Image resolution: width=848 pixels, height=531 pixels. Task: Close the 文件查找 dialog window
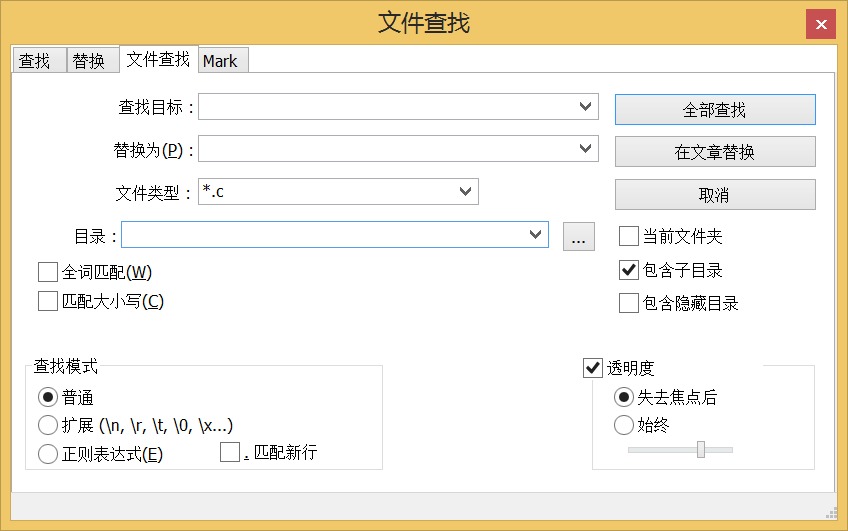click(821, 25)
